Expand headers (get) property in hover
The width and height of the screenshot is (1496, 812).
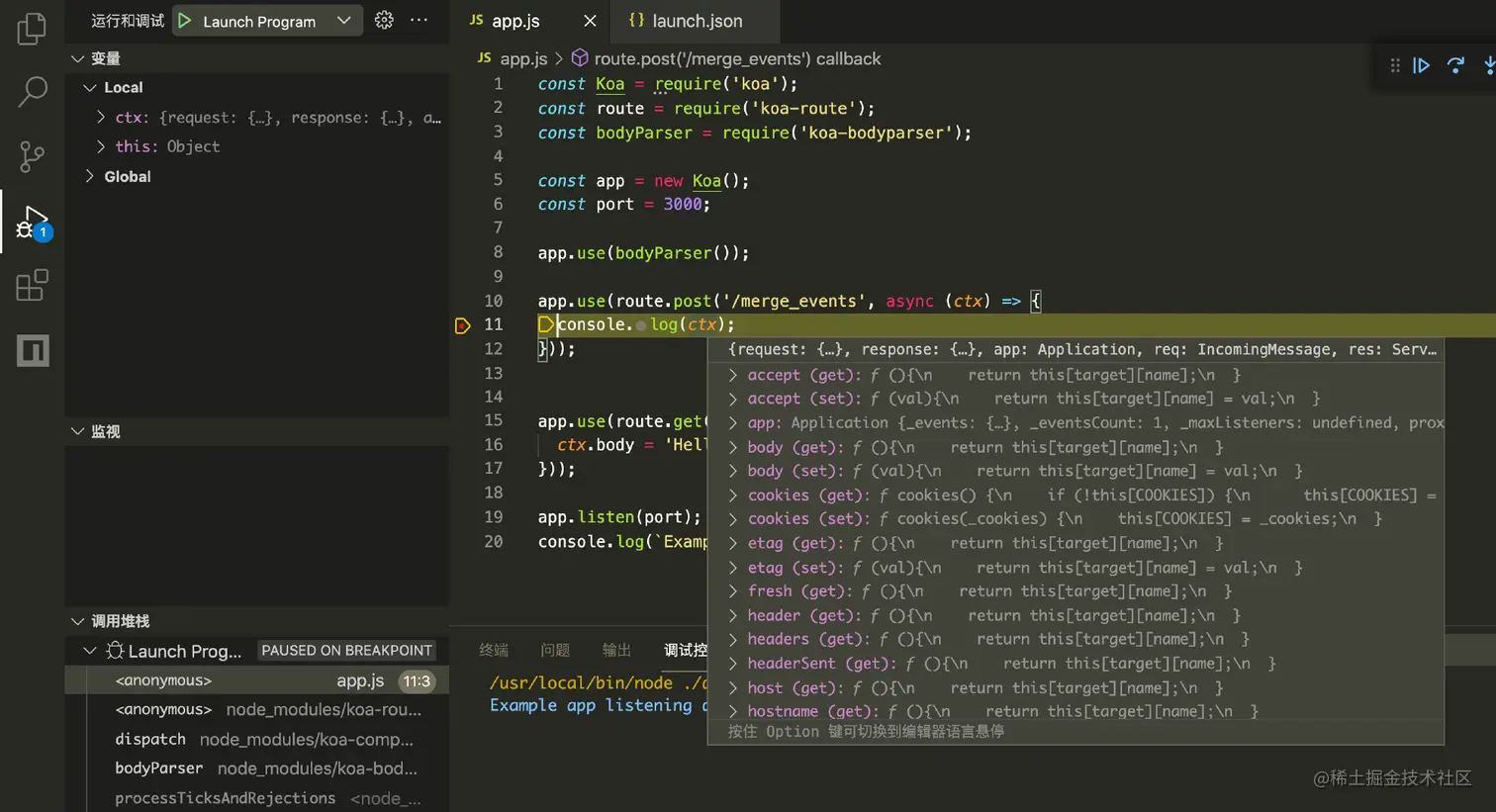point(733,639)
